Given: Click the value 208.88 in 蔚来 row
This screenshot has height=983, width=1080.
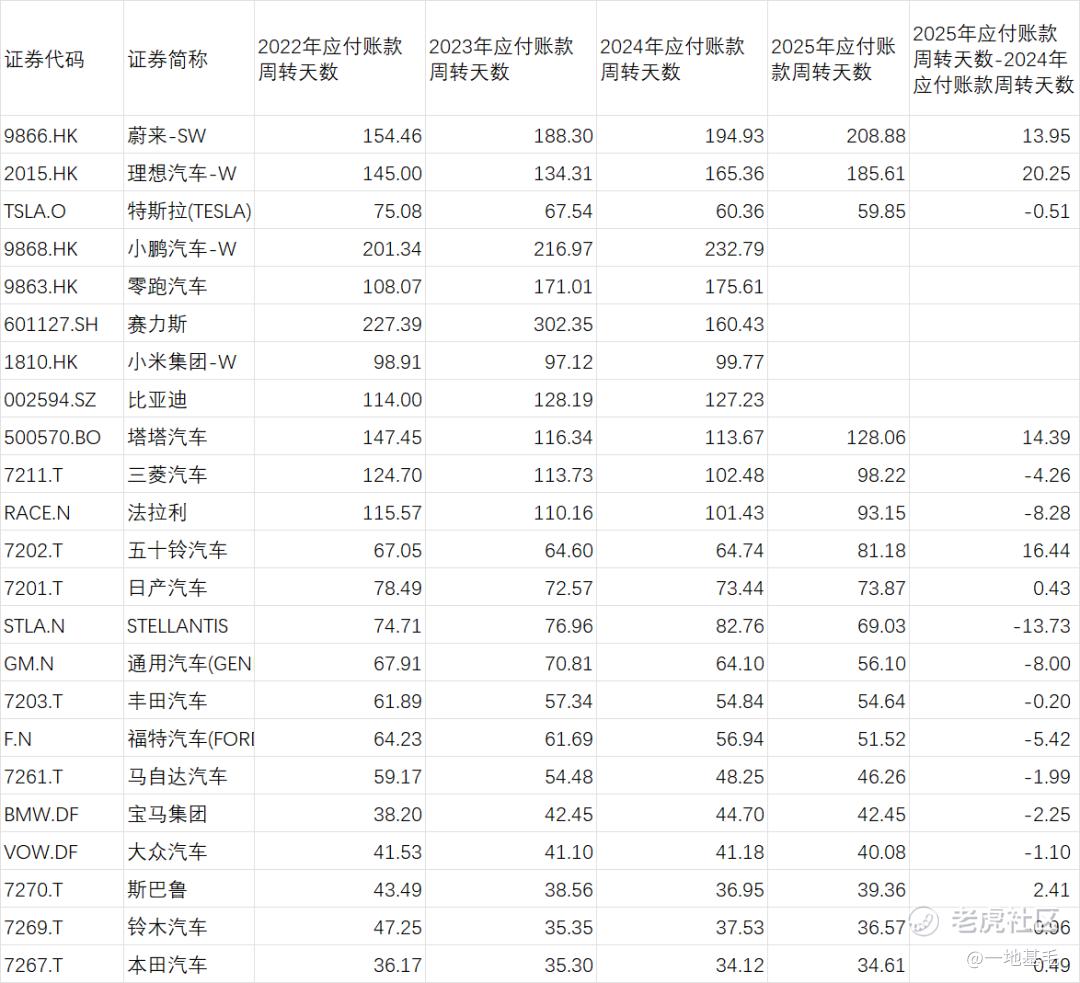Looking at the screenshot, I should point(876,136).
